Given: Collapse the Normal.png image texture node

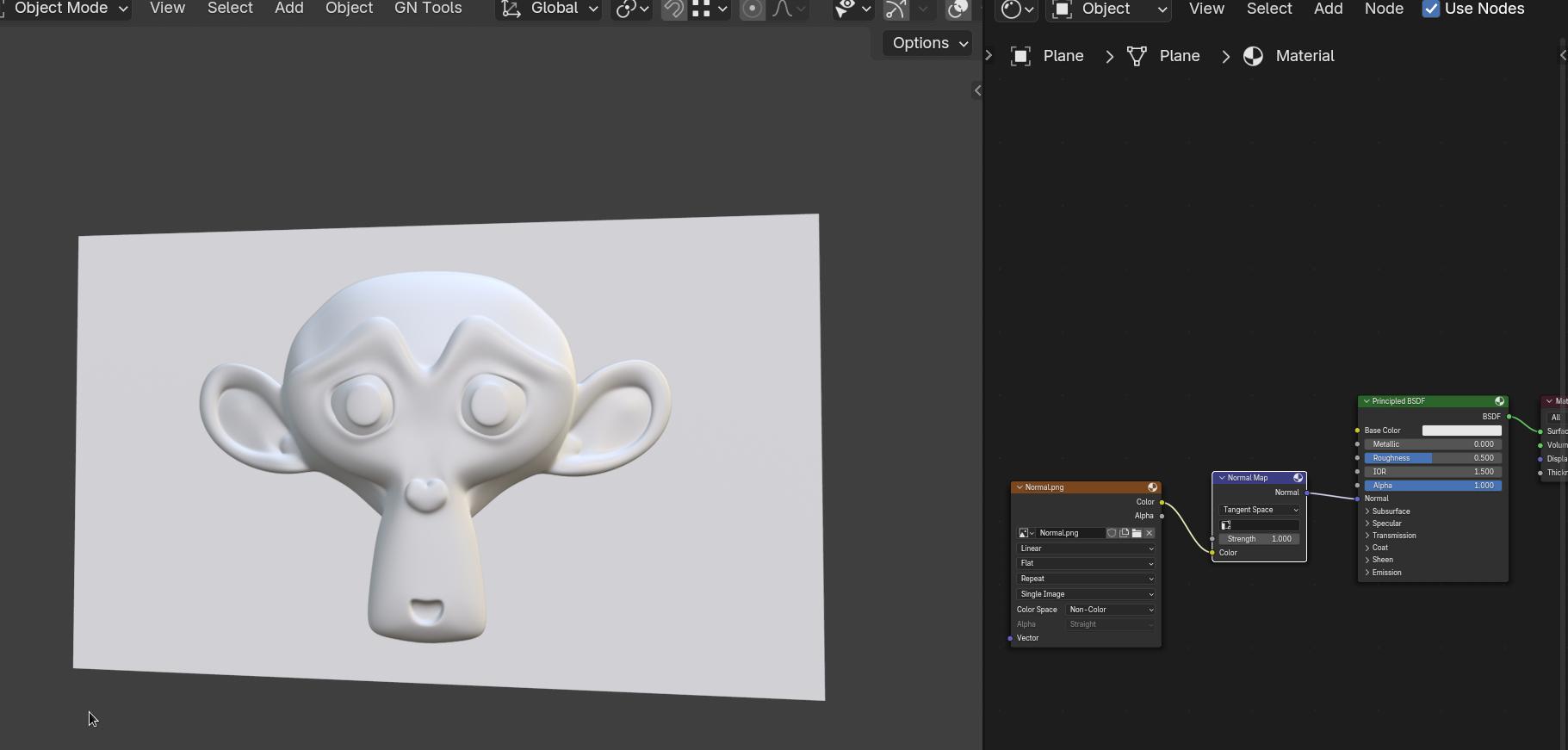Looking at the screenshot, I should (x=1020, y=487).
